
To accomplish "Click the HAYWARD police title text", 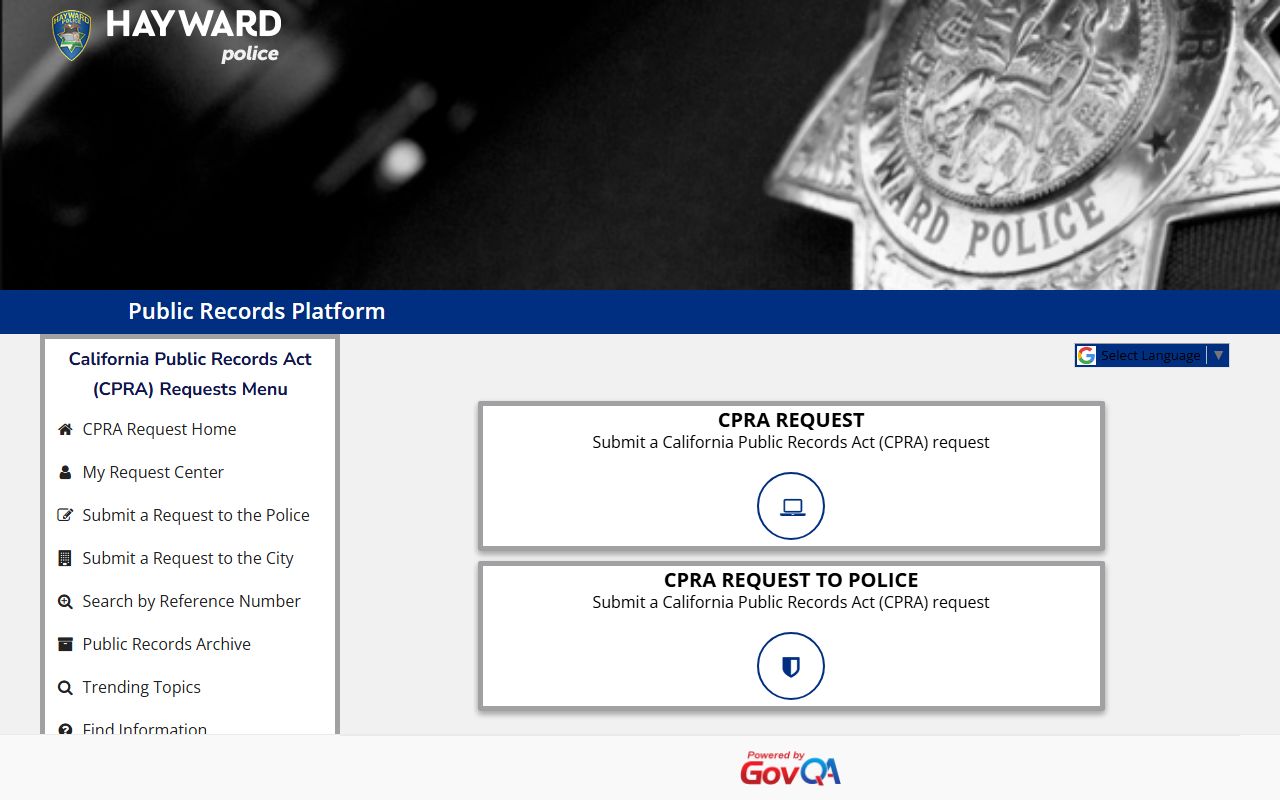I will pyautogui.click(x=194, y=35).
